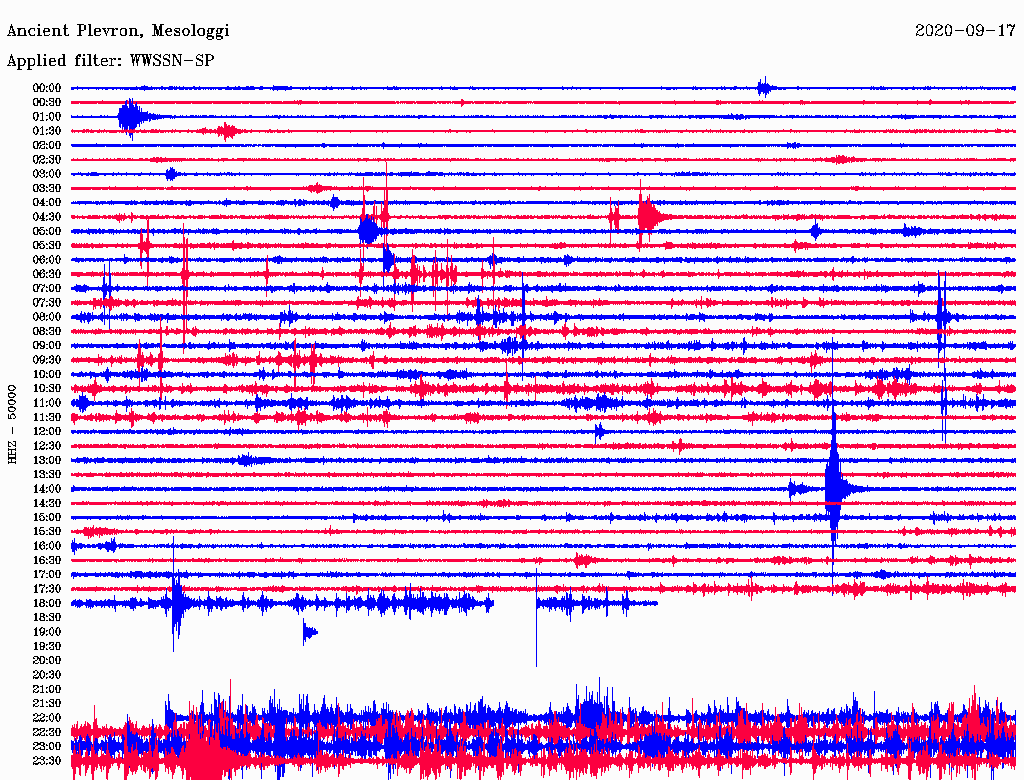Click the 08:00 time label
The height and width of the screenshot is (780, 1024).
pos(47,317)
